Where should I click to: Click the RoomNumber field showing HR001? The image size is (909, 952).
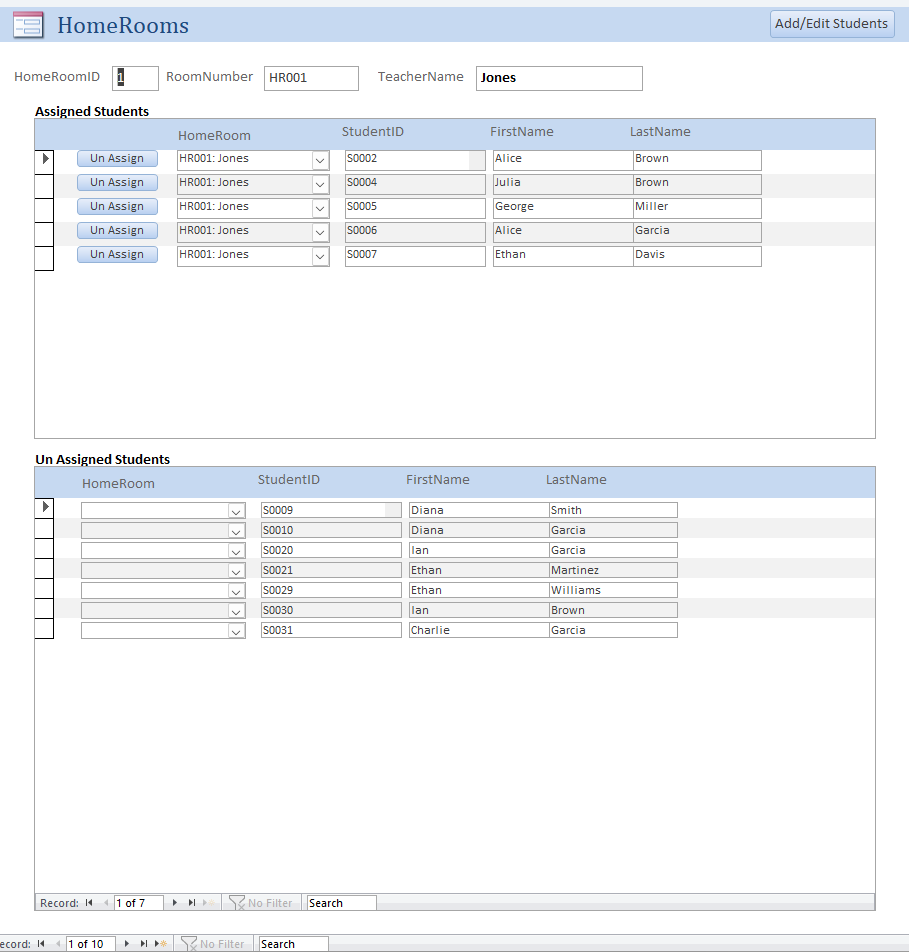click(311, 78)
